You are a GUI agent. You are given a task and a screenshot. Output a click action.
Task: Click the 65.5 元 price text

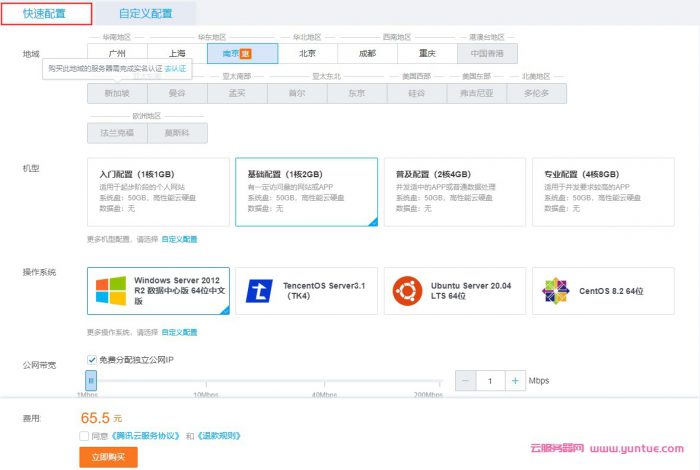click(x=101, y=418)
